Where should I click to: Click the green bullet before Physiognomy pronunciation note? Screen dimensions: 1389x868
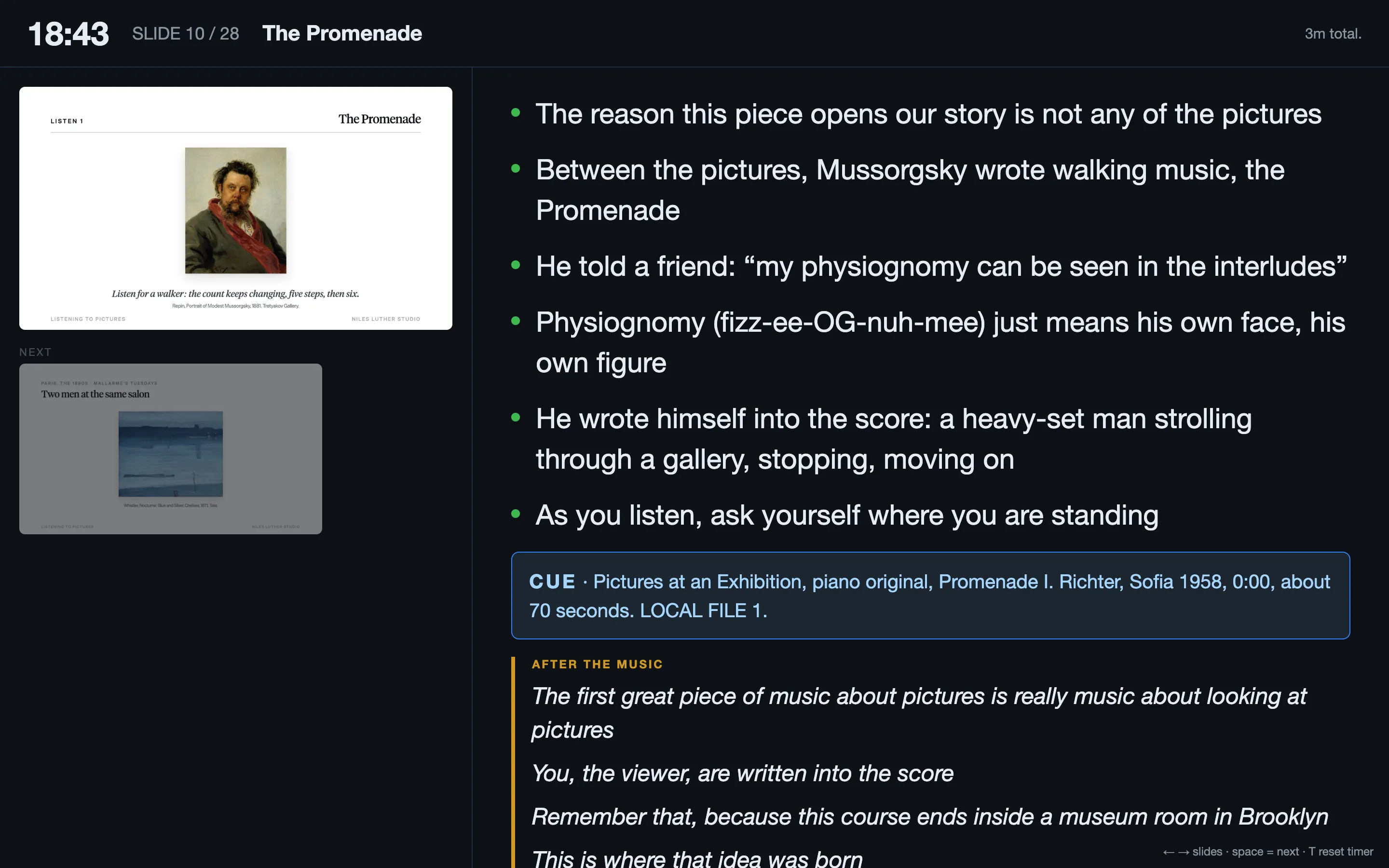(516, 322)
